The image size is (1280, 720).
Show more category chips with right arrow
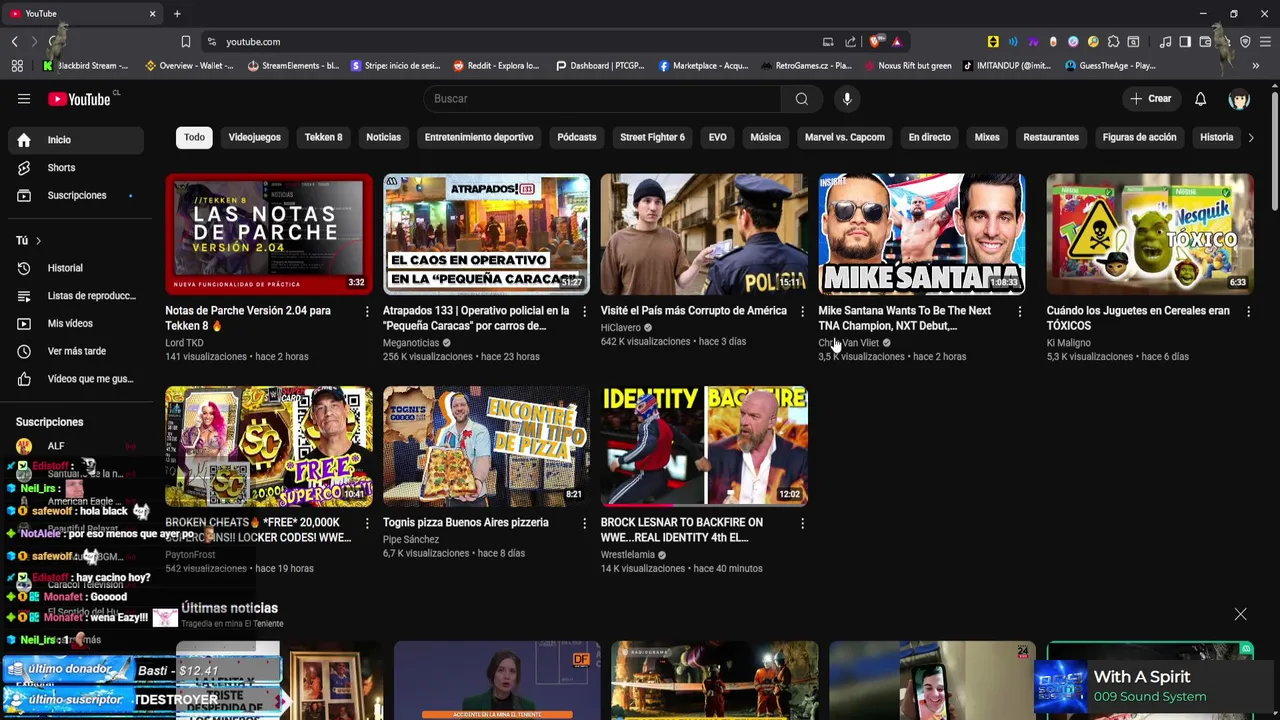[1250, 138]
